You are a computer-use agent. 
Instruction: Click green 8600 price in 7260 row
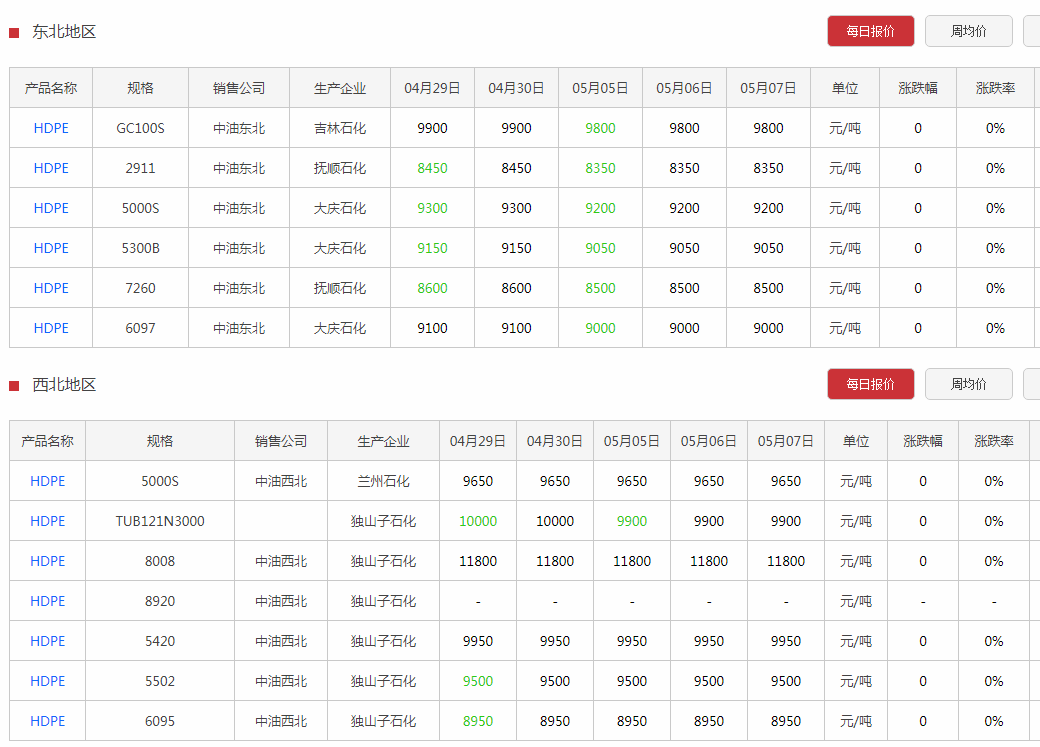pyautogui.click(x=432, y=288)
